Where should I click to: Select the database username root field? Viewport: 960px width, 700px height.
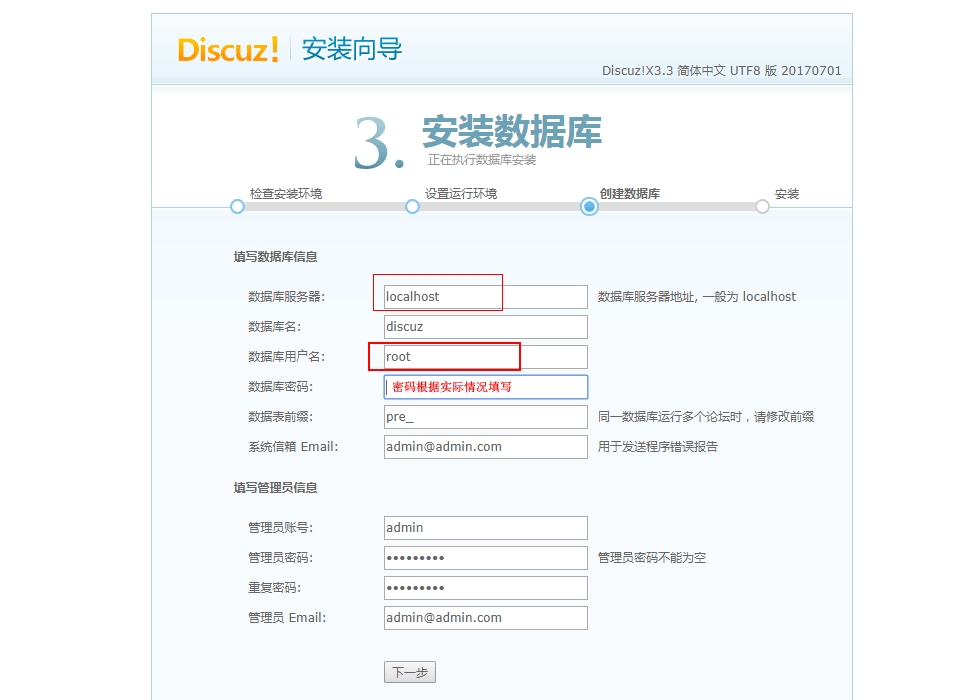[485, 357]
